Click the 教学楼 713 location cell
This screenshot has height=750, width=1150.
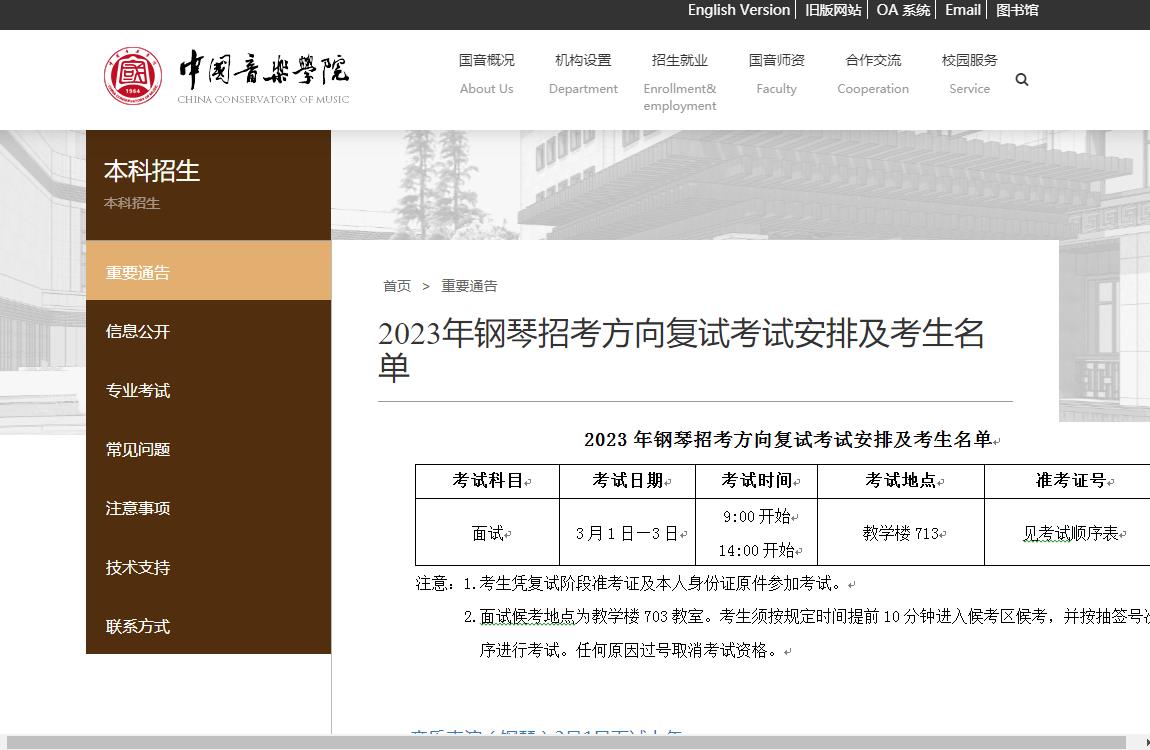coord(901,533)
